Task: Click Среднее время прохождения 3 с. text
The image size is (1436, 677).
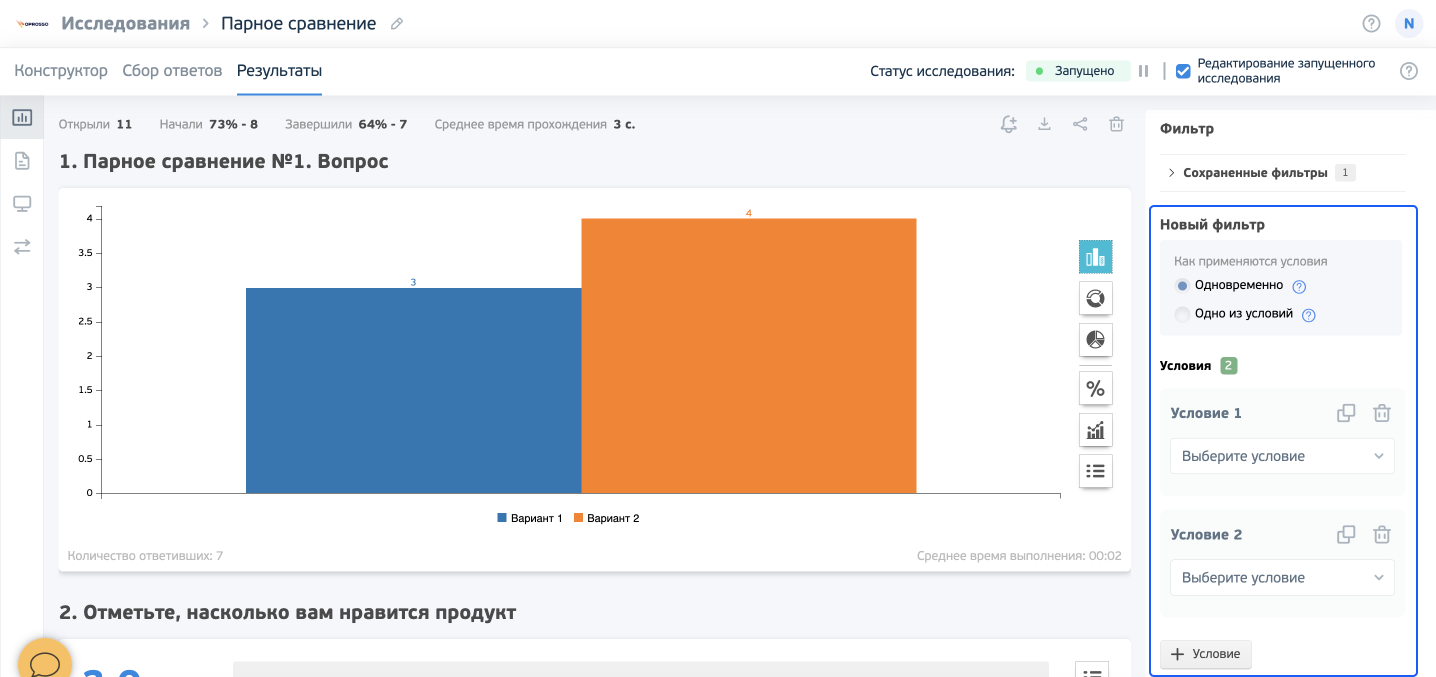Action: pyautogui.click(x=535, y=125)
